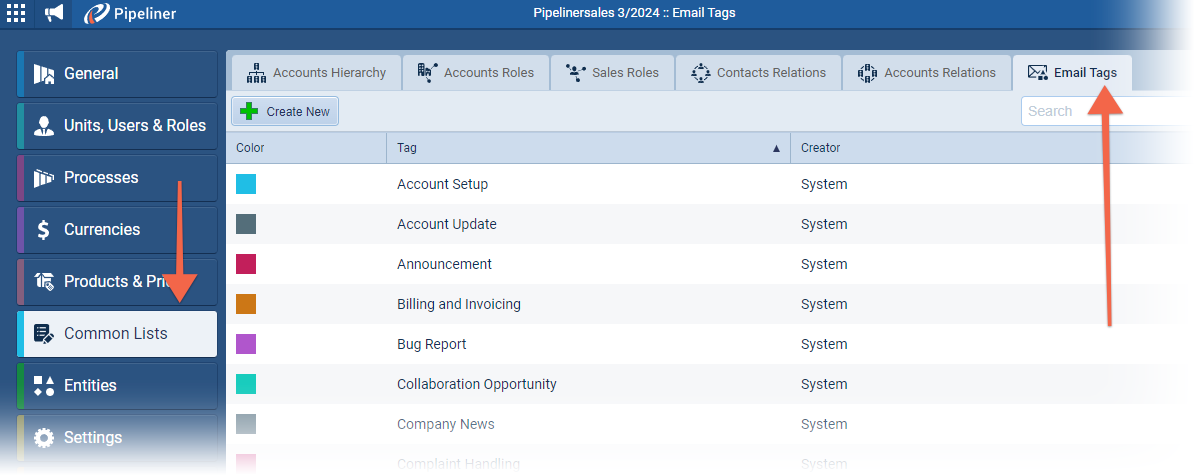Select the Account Setup tag
1194x475 pixels.
click(x=442, y=184)
